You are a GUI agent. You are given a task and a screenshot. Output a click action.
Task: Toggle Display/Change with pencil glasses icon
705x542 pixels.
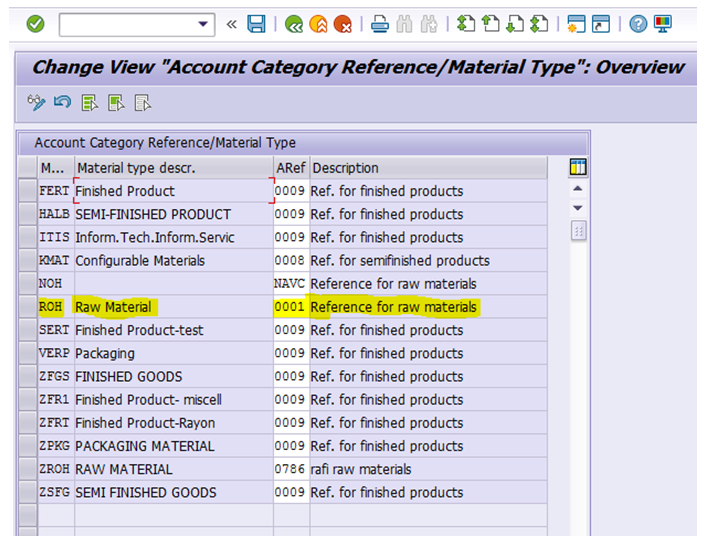point(36,103)
